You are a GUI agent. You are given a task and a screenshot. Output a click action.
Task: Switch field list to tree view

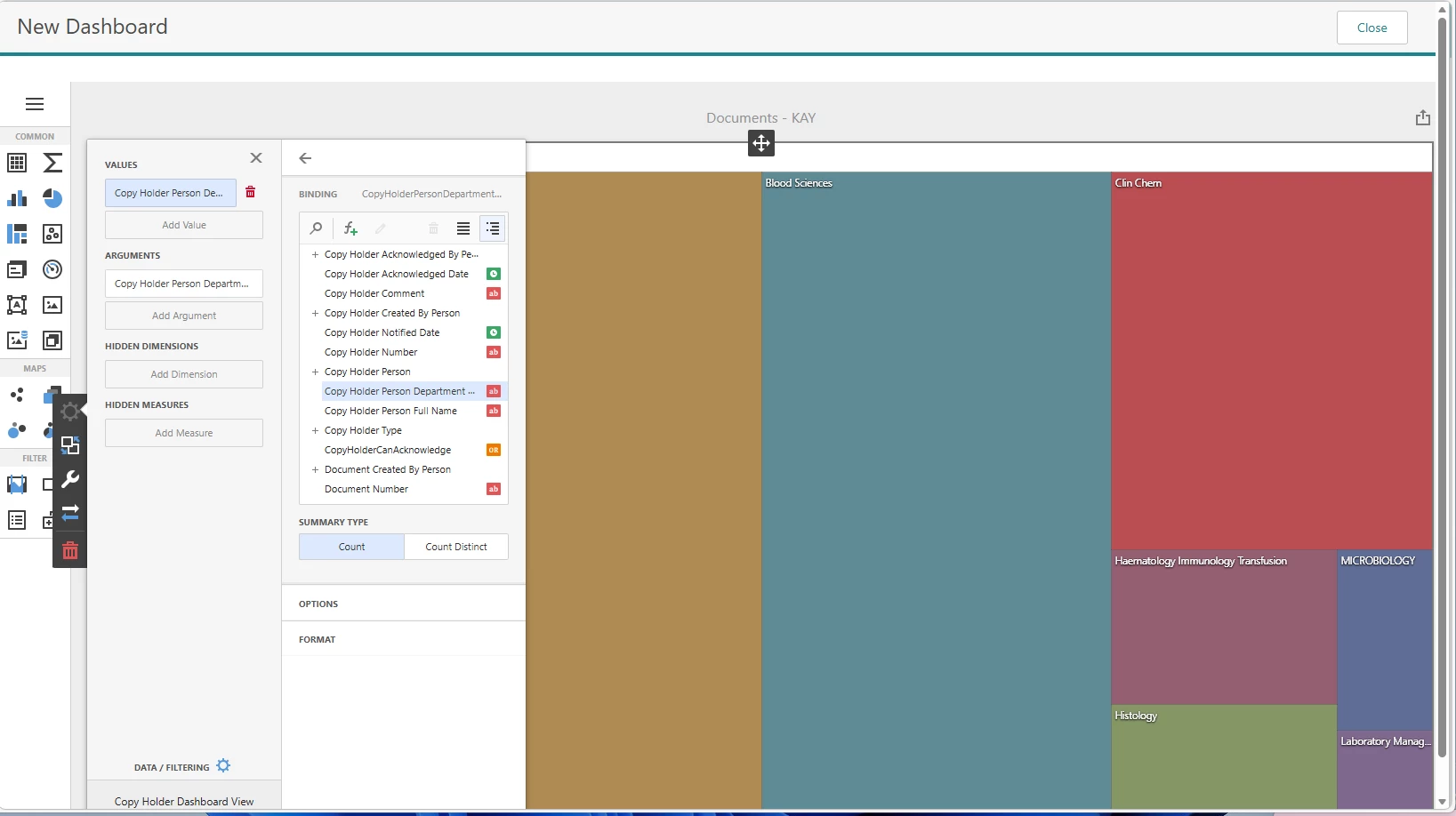tap(493, 228)
